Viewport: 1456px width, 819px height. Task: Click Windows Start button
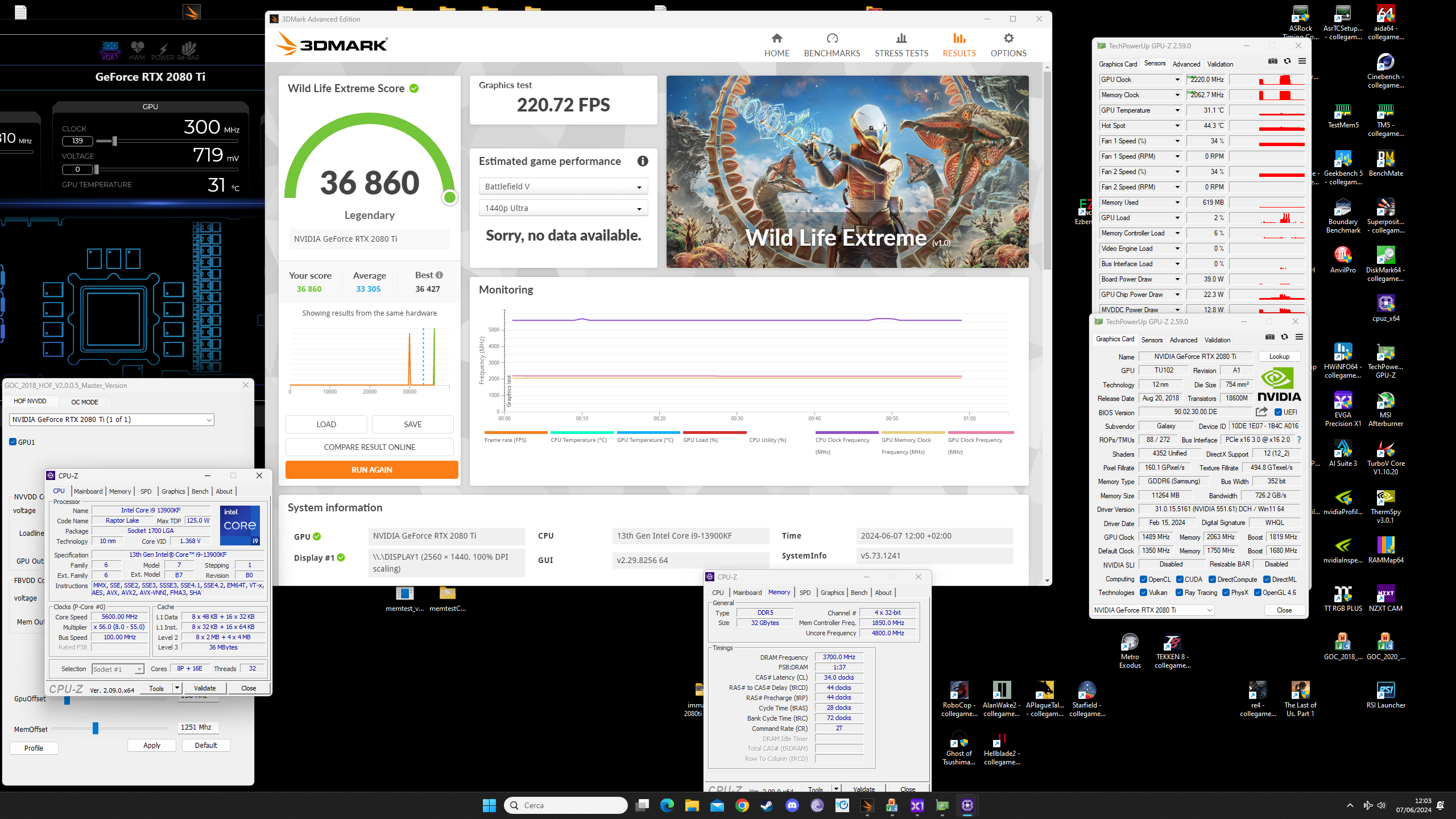(489, 805)
